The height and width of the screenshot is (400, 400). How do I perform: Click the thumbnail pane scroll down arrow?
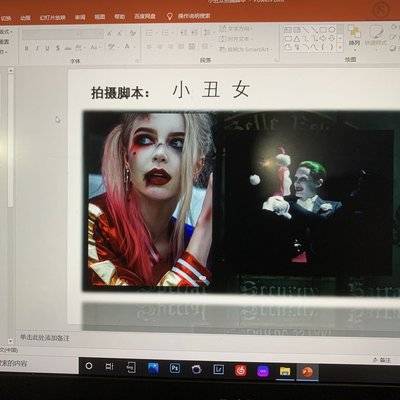tap(10, 341)
